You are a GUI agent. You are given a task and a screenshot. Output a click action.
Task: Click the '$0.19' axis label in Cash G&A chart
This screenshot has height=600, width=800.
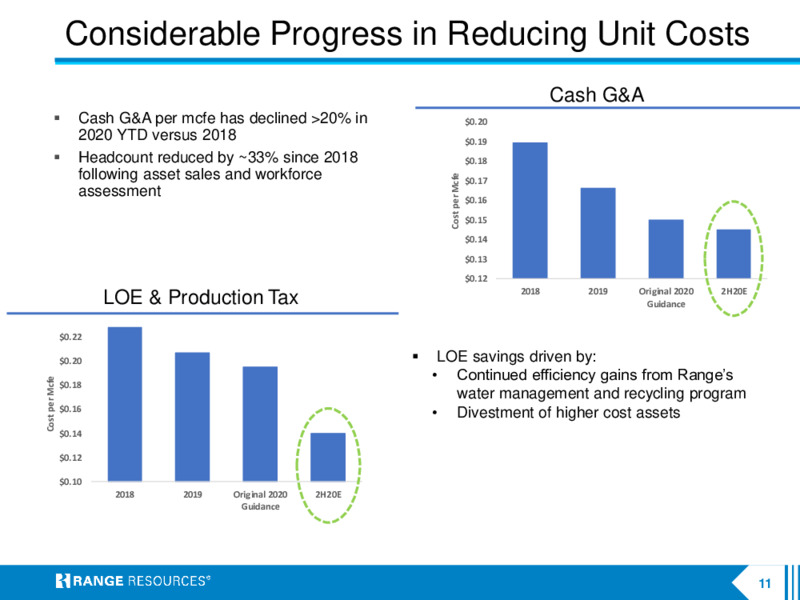point(476,141)
